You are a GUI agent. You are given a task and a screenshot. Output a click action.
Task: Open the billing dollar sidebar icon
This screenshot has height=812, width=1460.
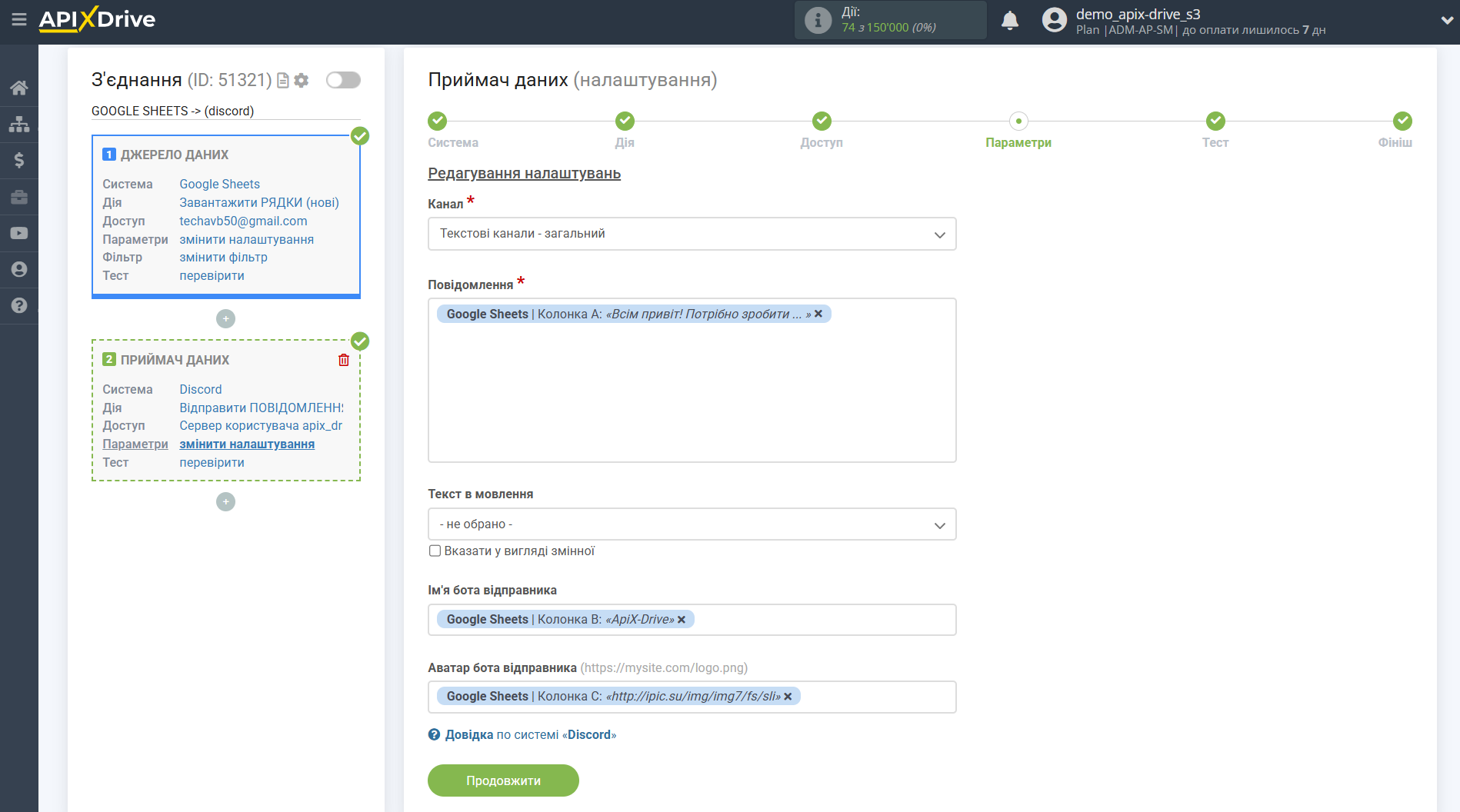click(19, 160)
